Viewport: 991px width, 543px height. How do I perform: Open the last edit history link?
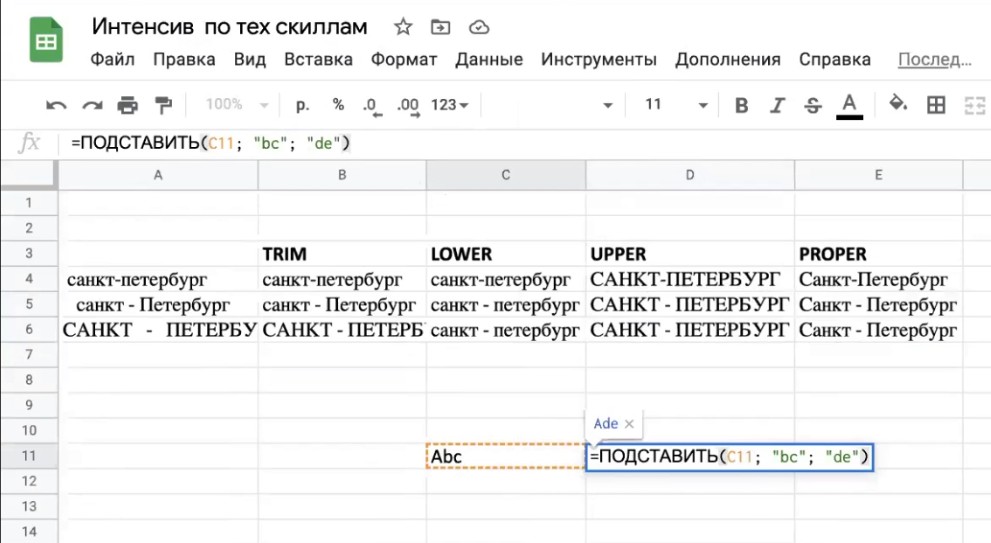(935, 59)
